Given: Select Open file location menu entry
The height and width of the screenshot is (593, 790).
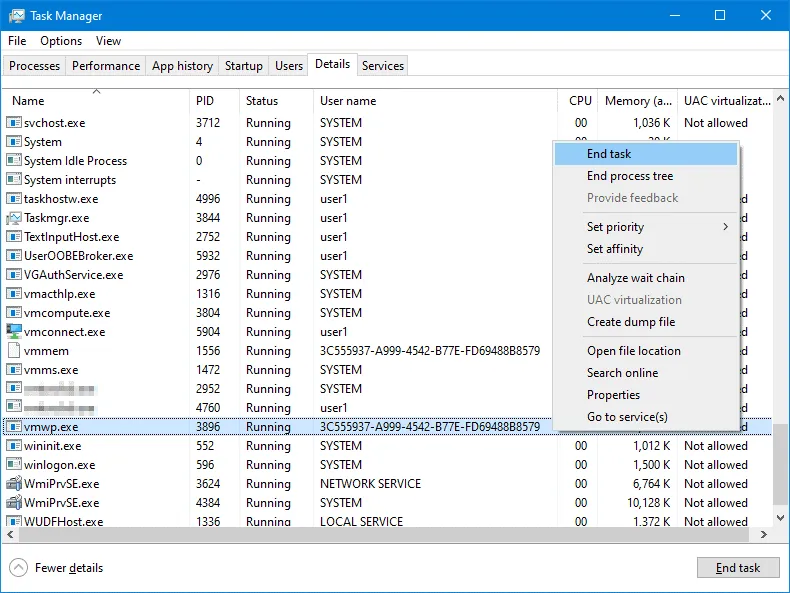Looking at the screenshot, I should click(633, 351).
